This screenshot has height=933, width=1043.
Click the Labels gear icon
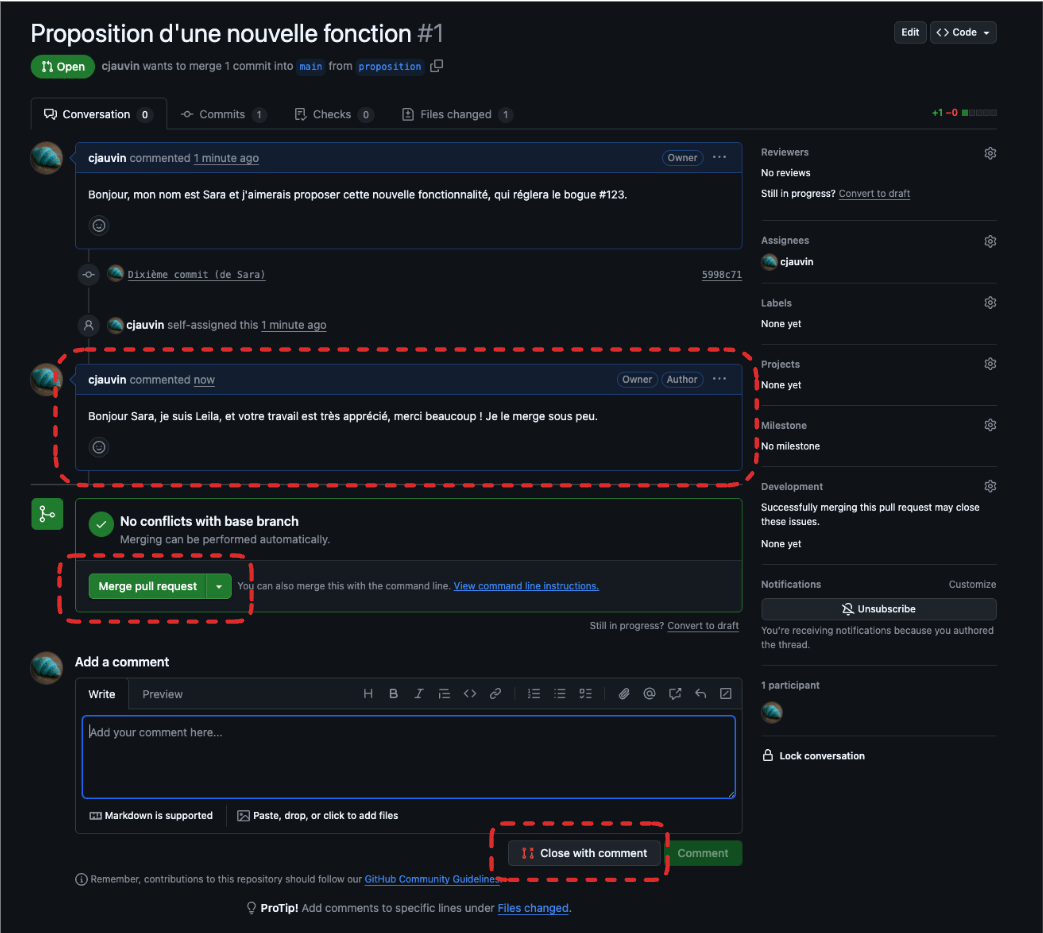pos(989,303)
